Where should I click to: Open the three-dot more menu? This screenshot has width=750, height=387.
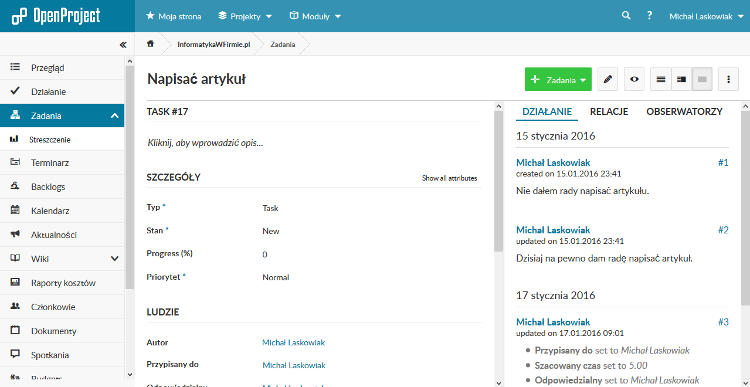[x=728, y=79]
